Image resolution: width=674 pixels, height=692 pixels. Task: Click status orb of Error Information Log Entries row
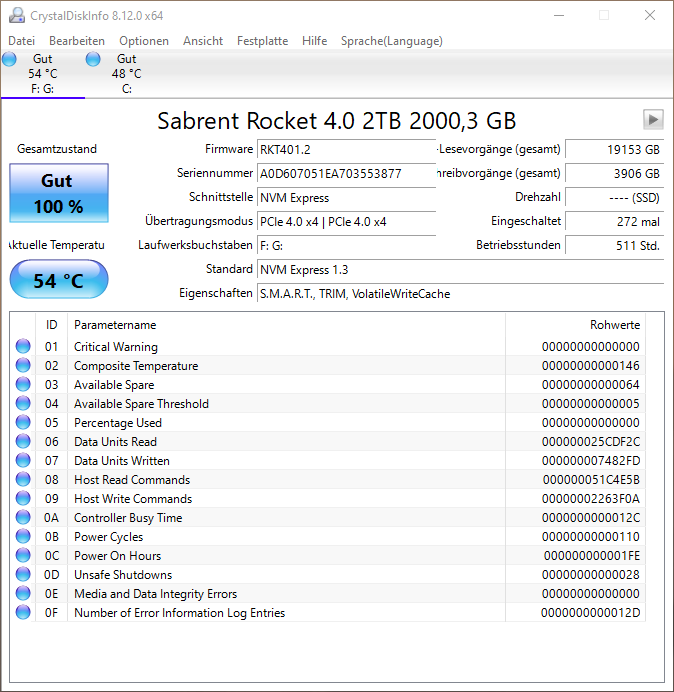tap(23, 612)
